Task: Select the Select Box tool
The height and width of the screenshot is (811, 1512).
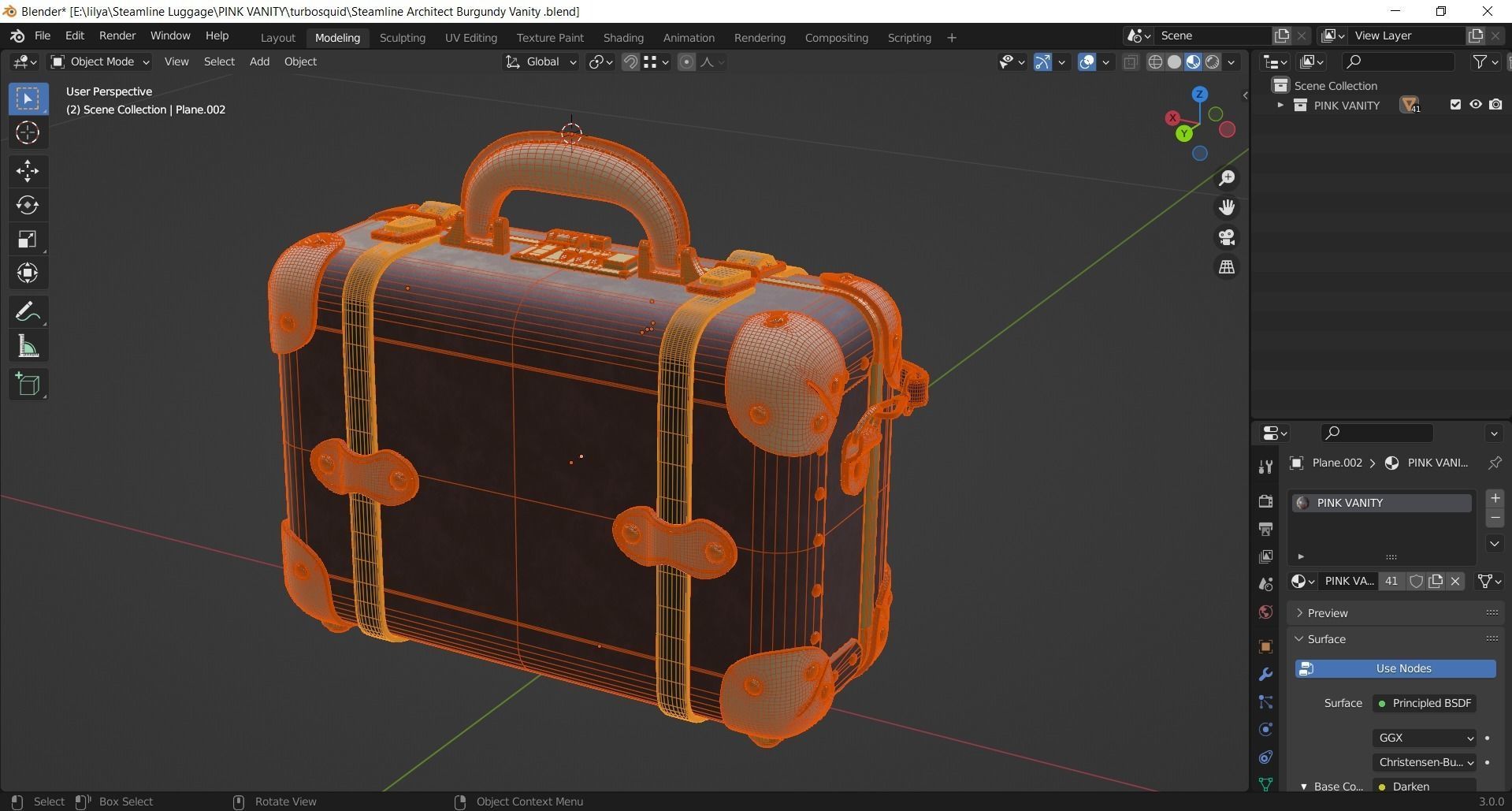Action: [x=28, y=99]
